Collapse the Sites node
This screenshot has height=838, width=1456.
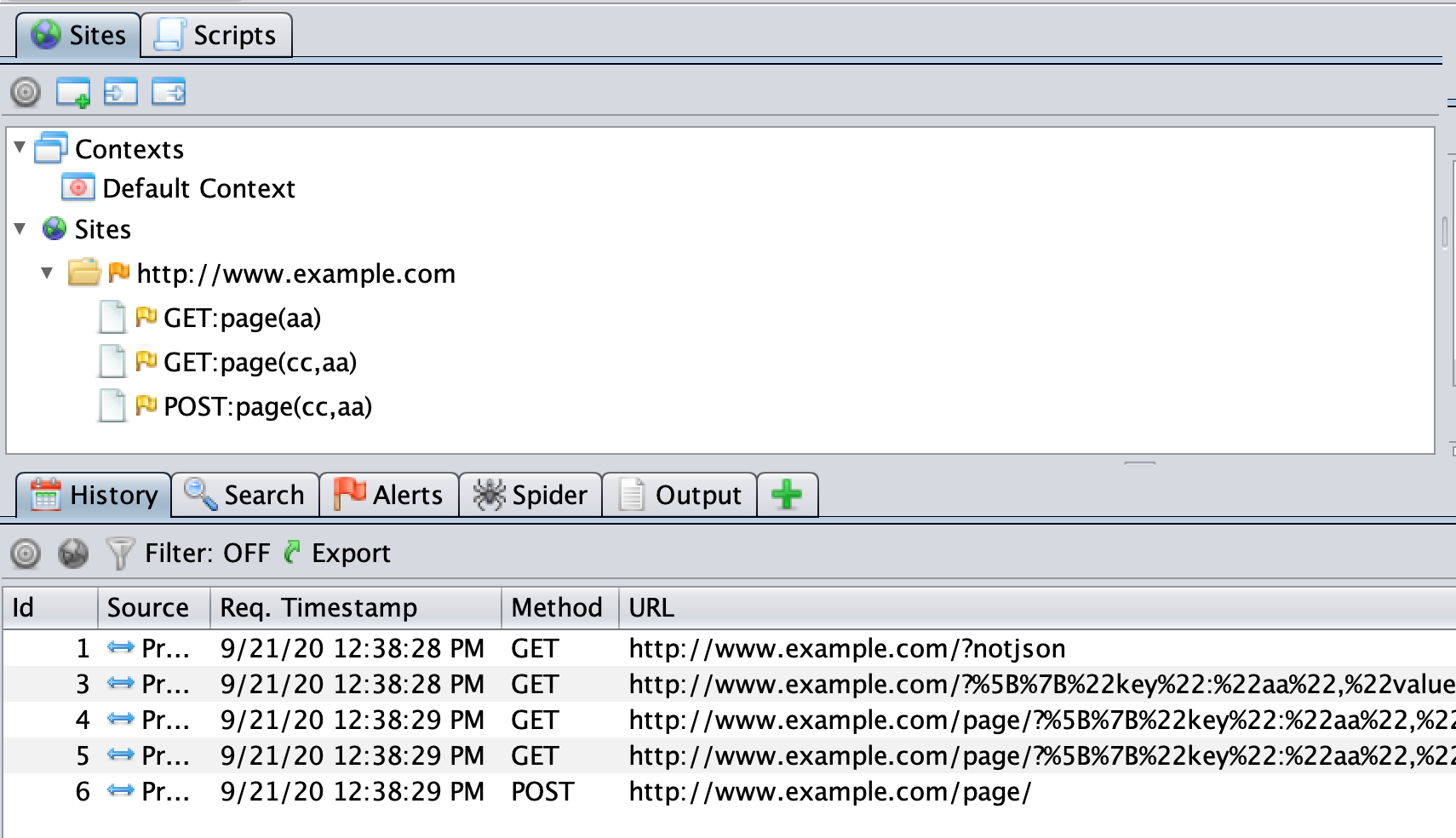[20, 229]
